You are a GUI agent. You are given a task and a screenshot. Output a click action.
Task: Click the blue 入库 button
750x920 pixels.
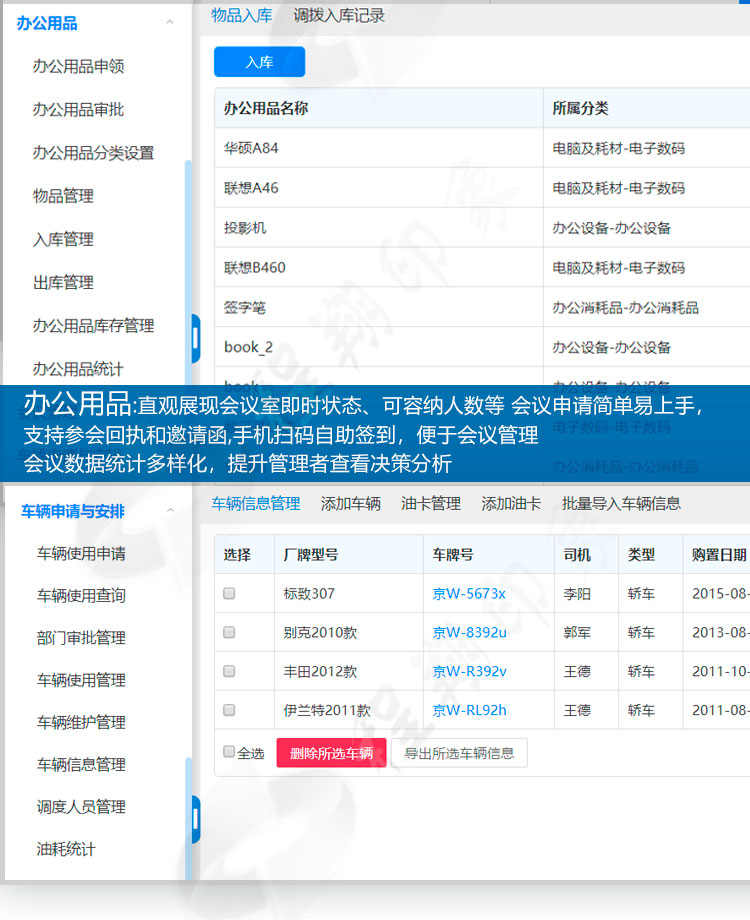pyautogui.click(x=259, y=62)
